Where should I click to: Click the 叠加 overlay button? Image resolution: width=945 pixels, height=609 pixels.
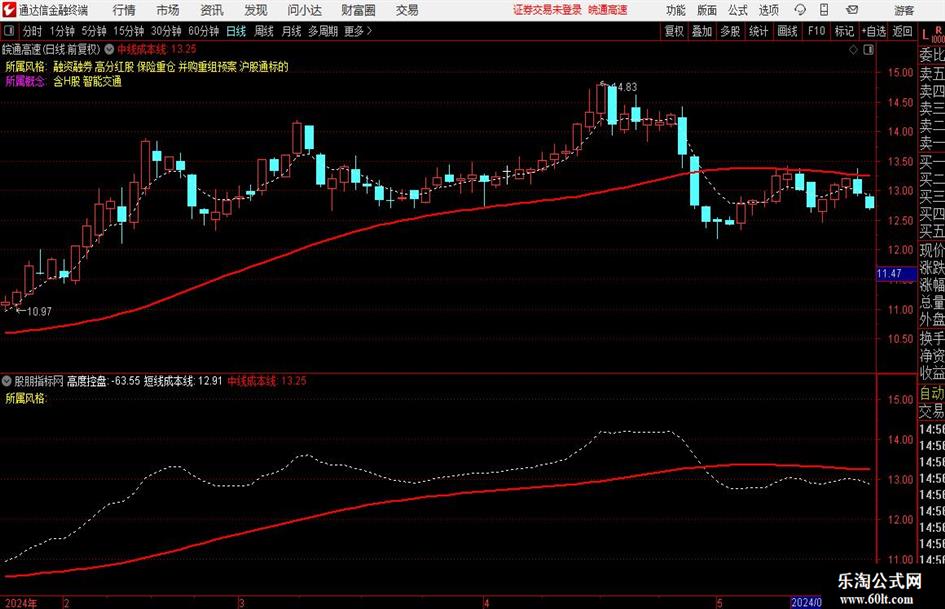702,31
